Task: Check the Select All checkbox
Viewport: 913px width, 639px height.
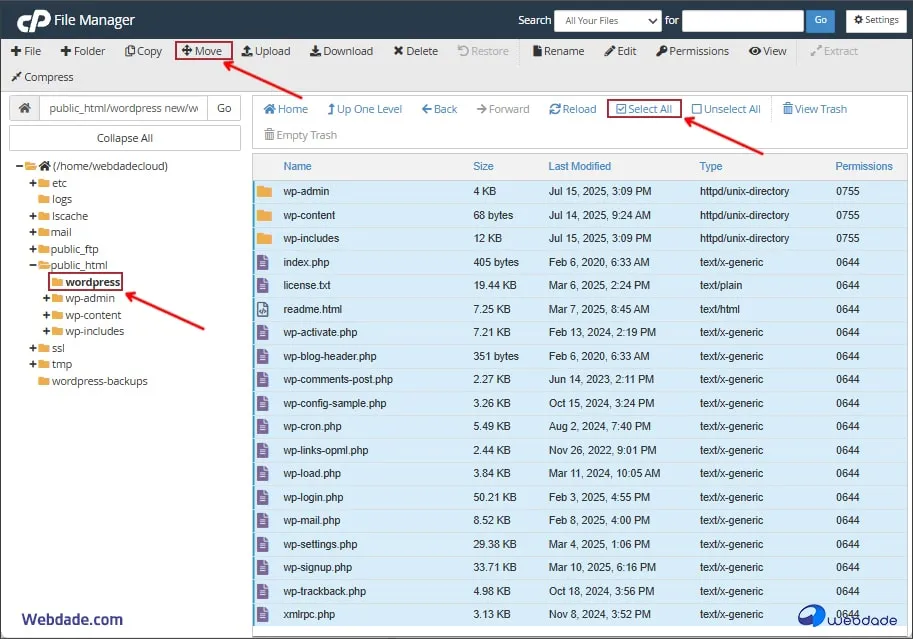Action: pos(621,109)
